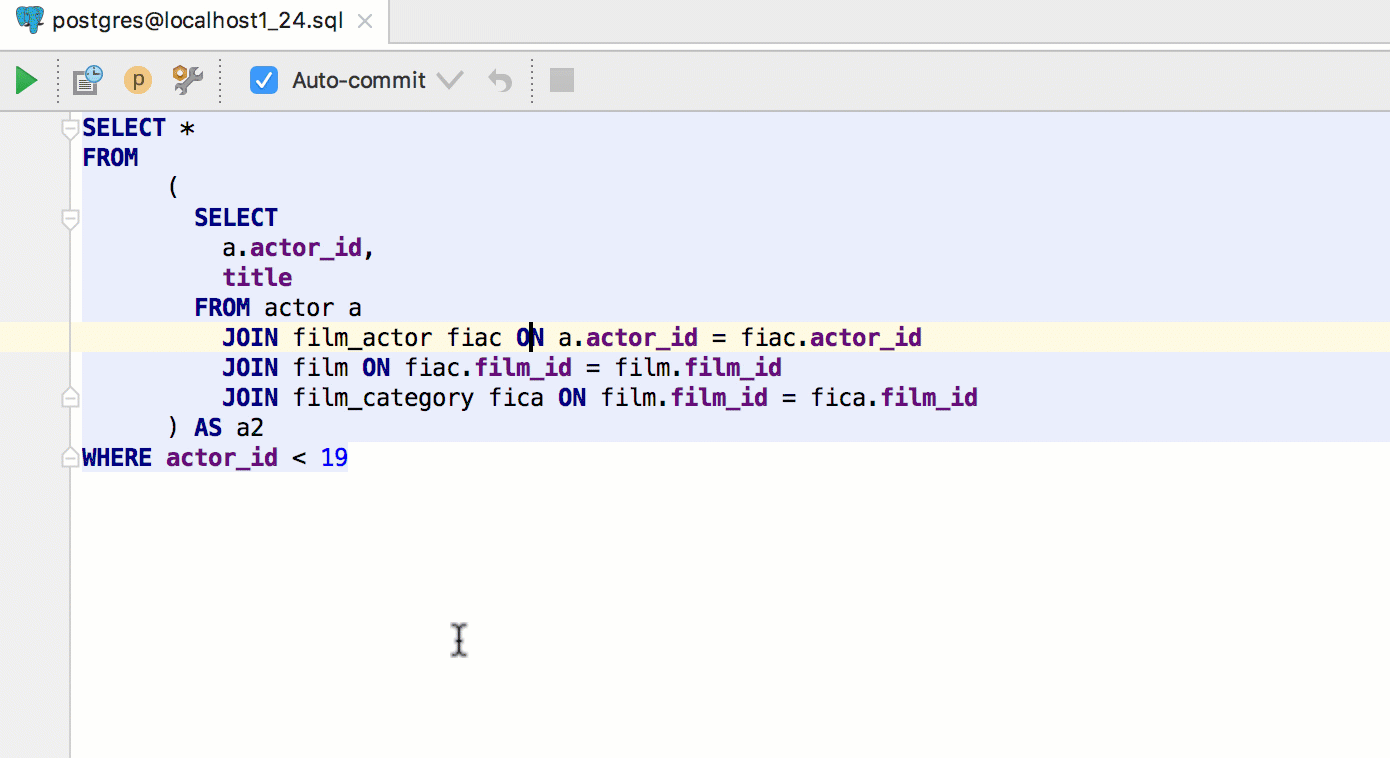The image size is (1390, 758).
Task: Click 'FROM actor a' text
Action: tap(278, 308)
